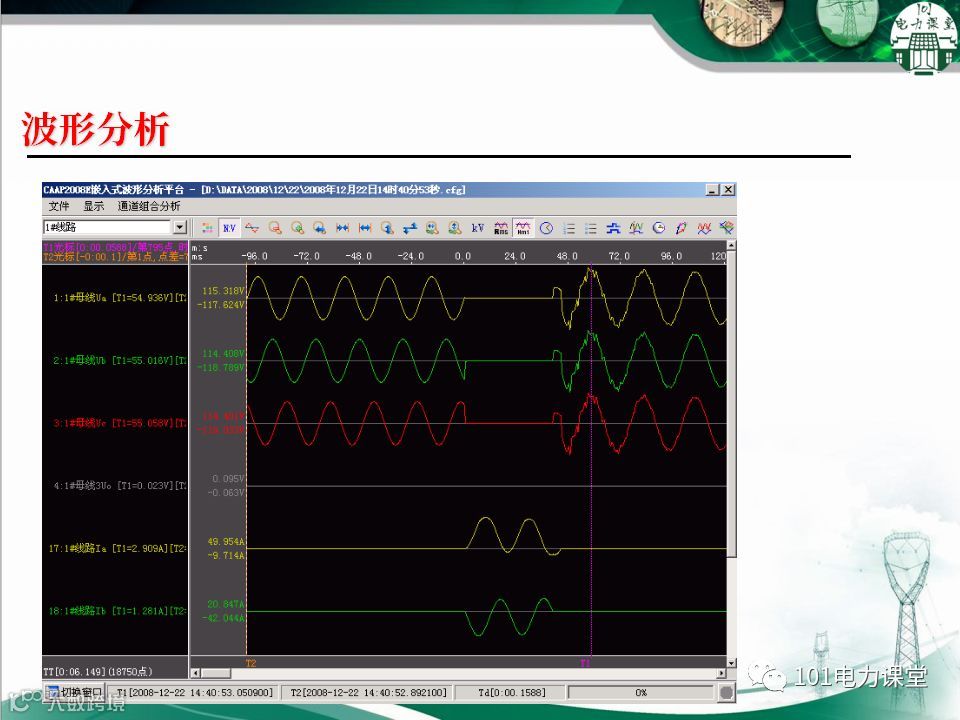
Task: Click the phasor dial icon
Action: pyautogui.click(x=659, y=228)
